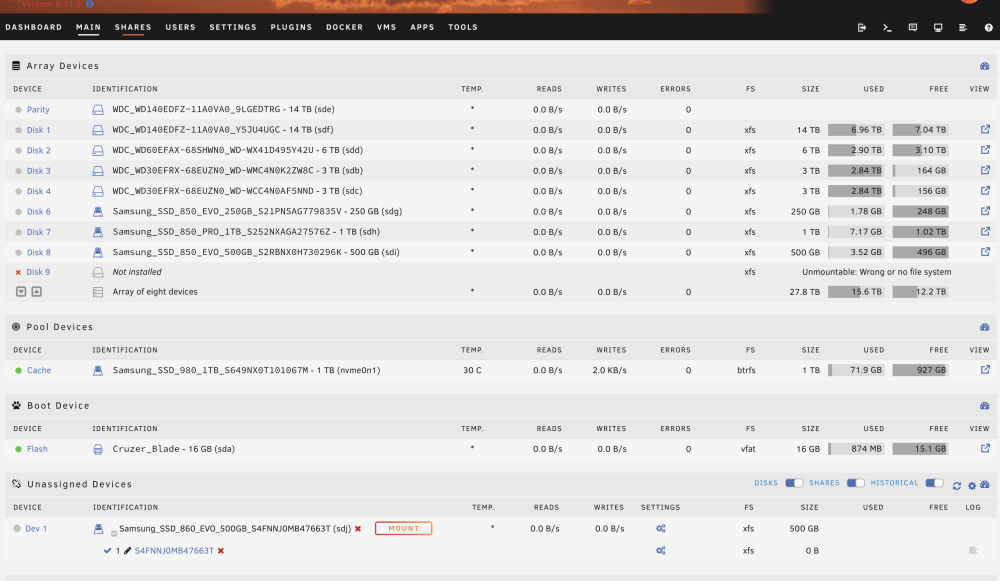
Task: Click array total used bar 15.6 TB
Action: [x=856, y=292]
